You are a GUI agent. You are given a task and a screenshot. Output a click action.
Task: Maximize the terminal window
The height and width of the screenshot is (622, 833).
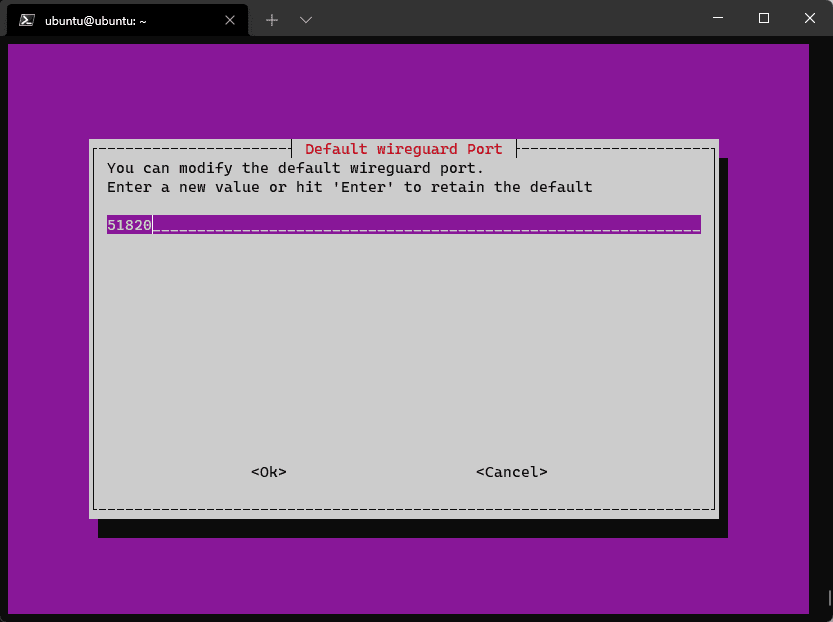[764, 18]
